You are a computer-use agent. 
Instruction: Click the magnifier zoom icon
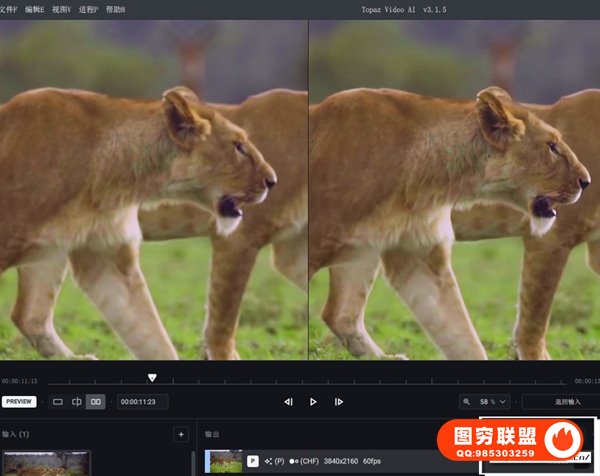pos(467,401)
